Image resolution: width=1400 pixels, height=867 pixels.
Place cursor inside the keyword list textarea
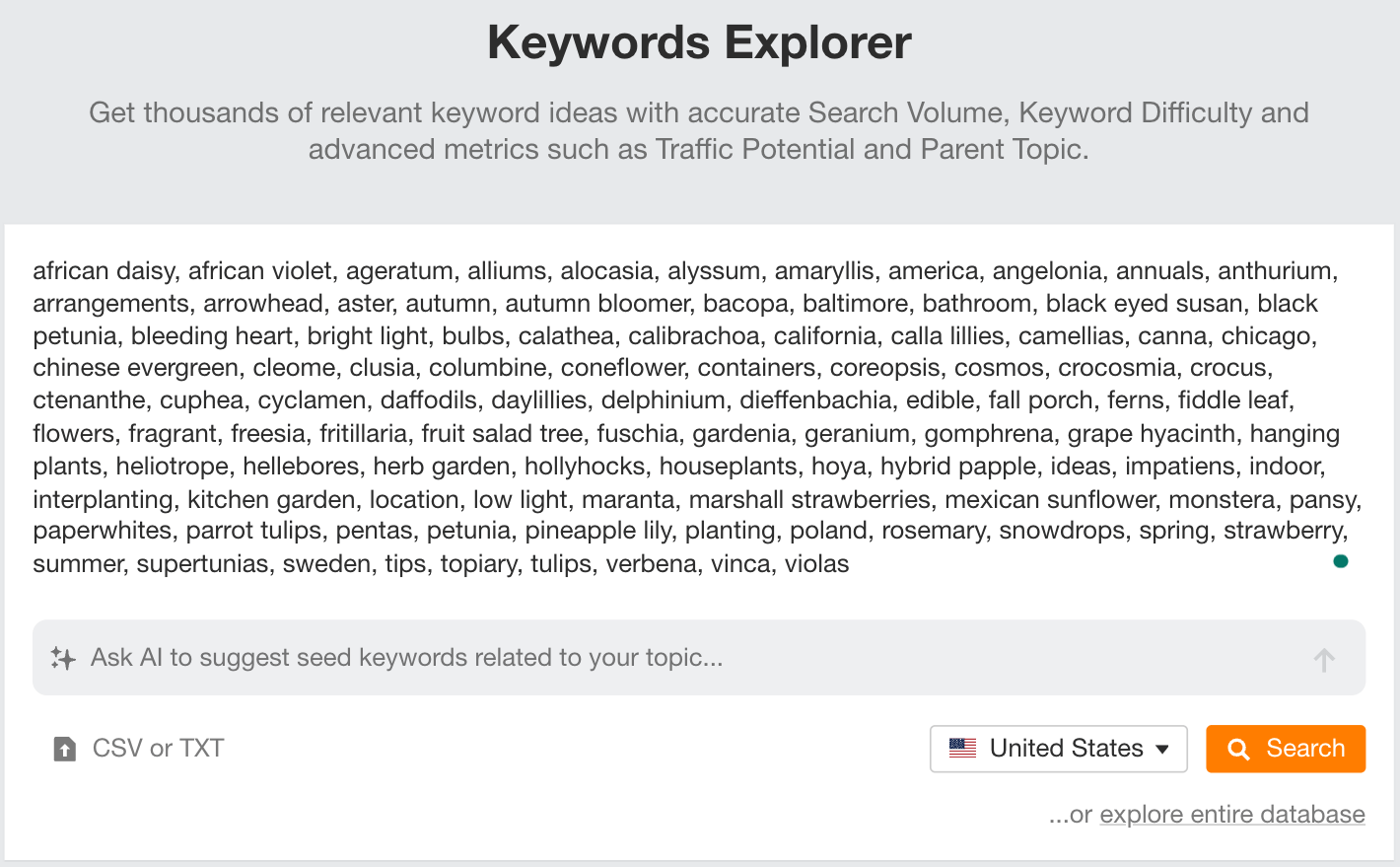[690, 414]
